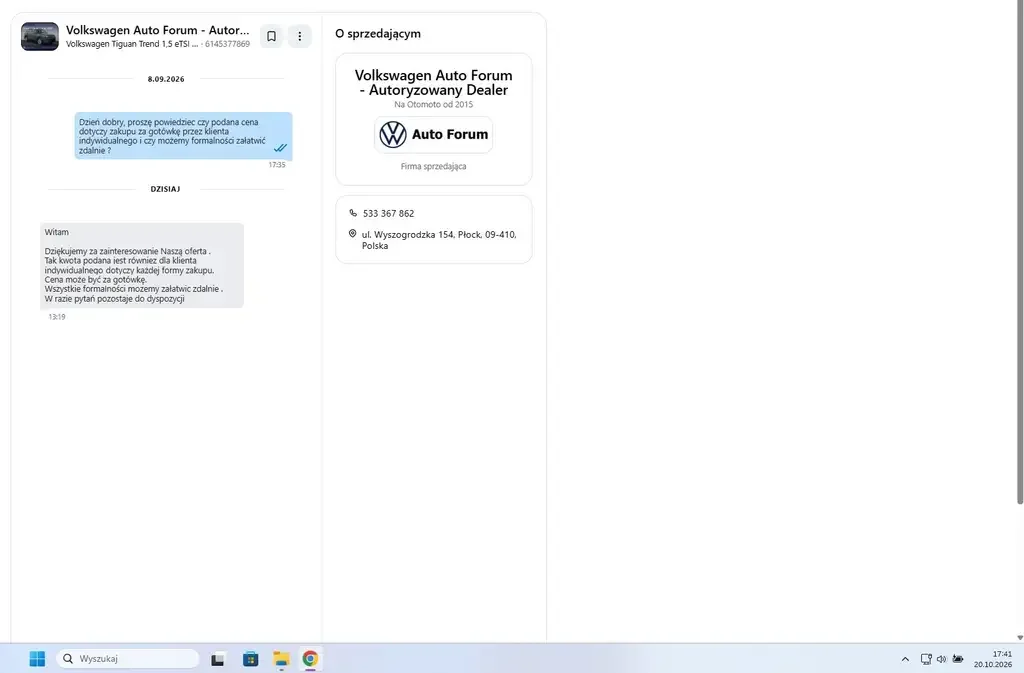
Task: Click the address ul. Wyszogrodzka 154, Płock
Action: (x=439, y=240)
